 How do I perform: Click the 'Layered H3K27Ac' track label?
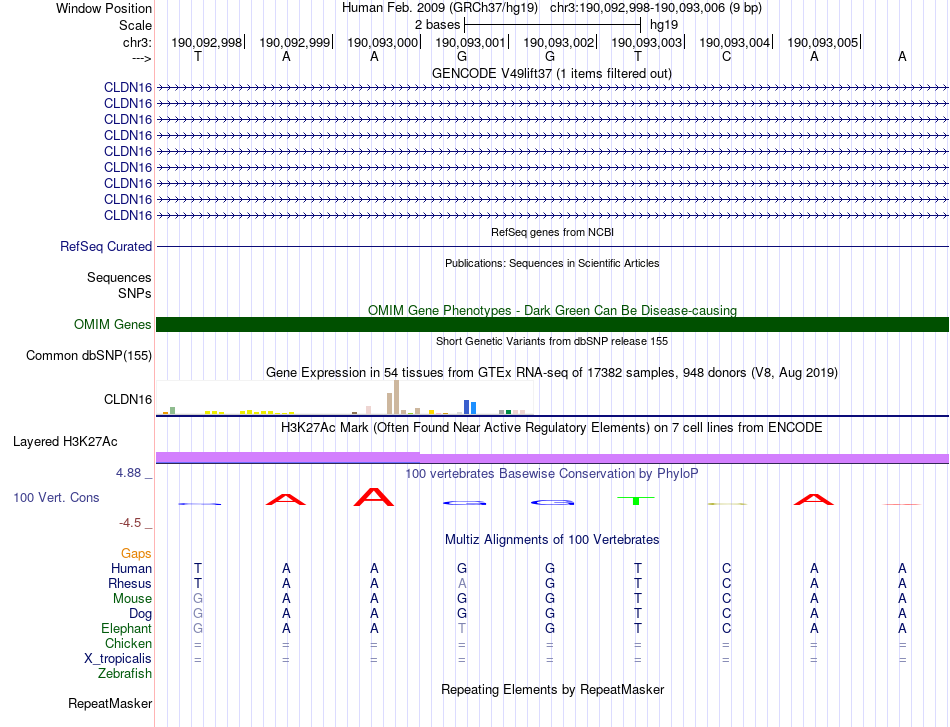pyautogui.click(x=65, y=442)
